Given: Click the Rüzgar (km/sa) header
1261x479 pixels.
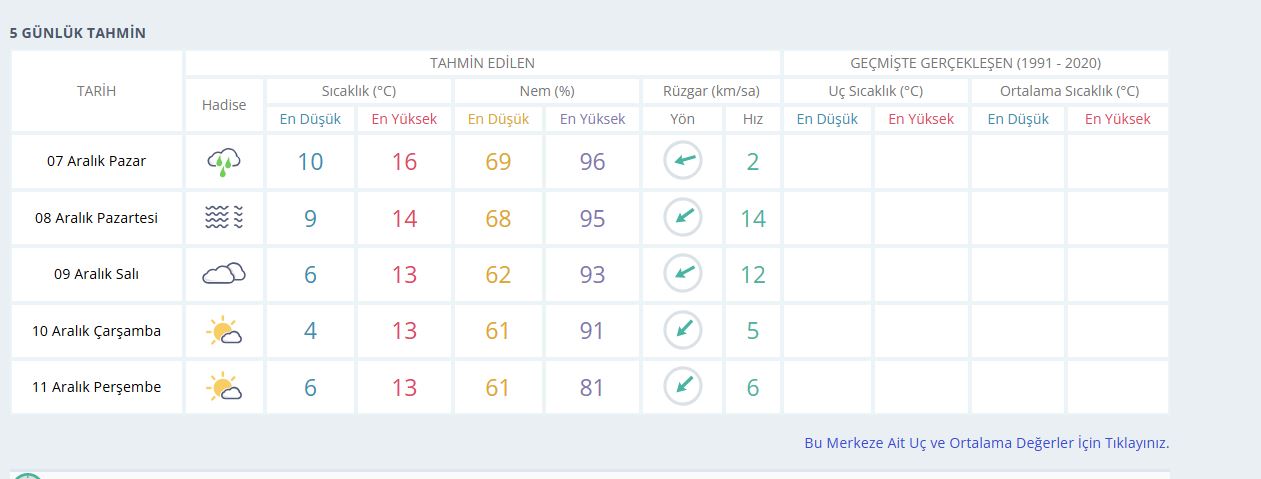Looking at the screenshot, I should pos(711,91).
